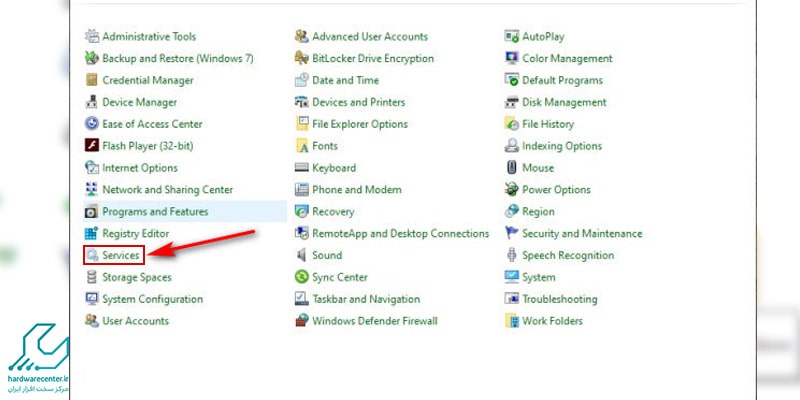Click the Flash Player icon
Viewport: 800px width, 400px height.
pos(92,146)
